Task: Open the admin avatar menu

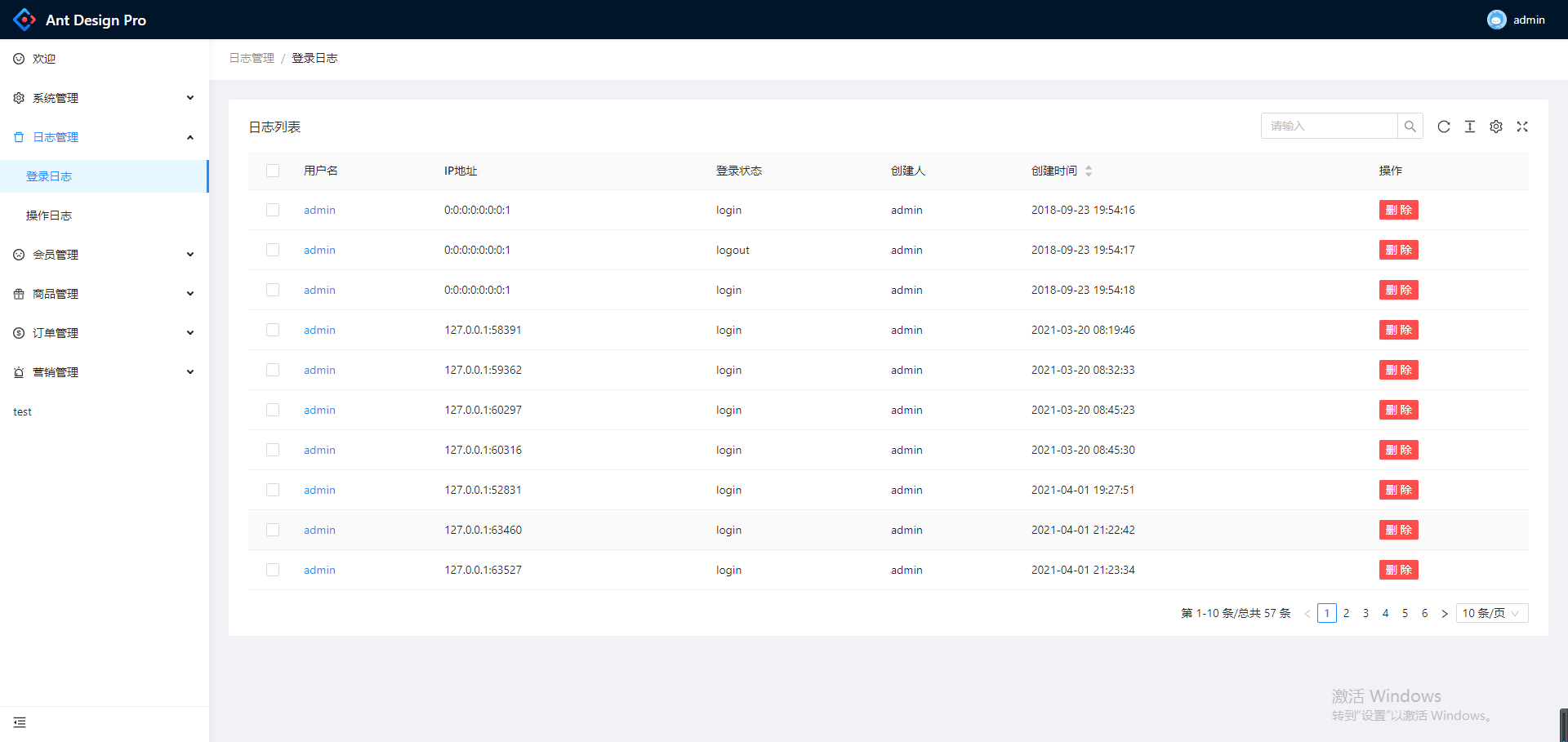Action: pos(1516,20)
